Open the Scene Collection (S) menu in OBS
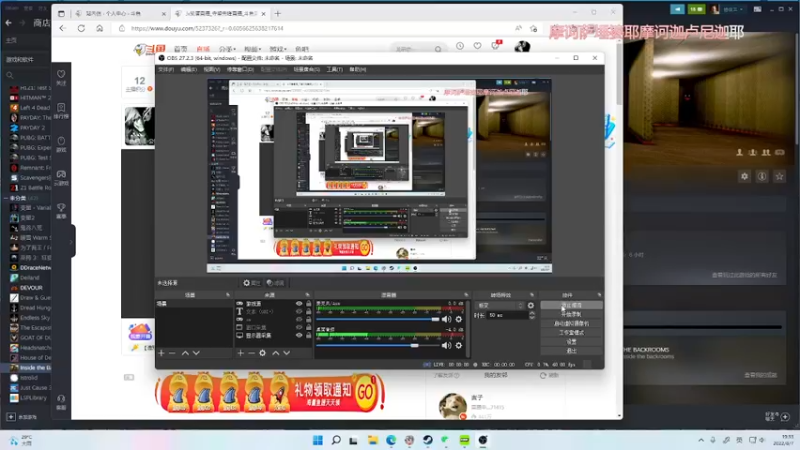The image size is (800, 450). 307,69
